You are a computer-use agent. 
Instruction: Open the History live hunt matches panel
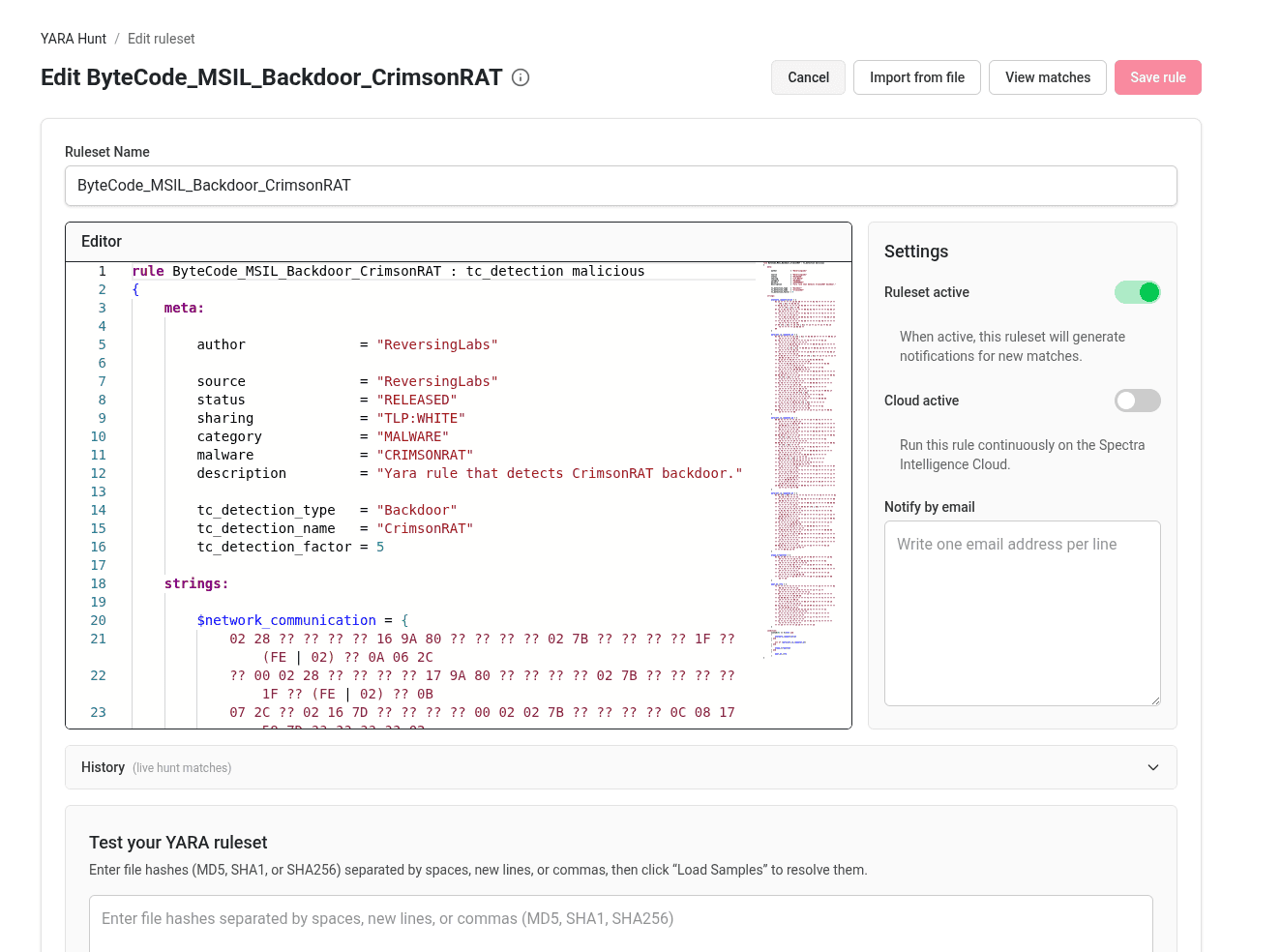coord(621,767)
